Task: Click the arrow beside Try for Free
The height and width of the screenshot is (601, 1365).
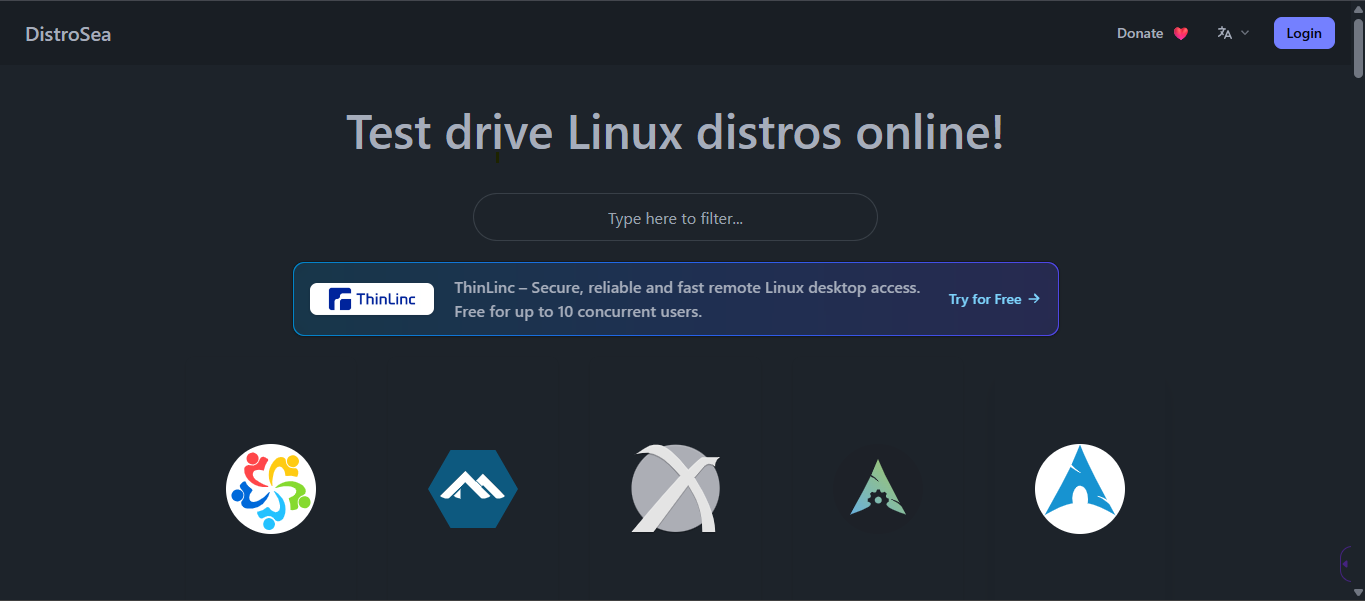Action: tap(1034, 299)
